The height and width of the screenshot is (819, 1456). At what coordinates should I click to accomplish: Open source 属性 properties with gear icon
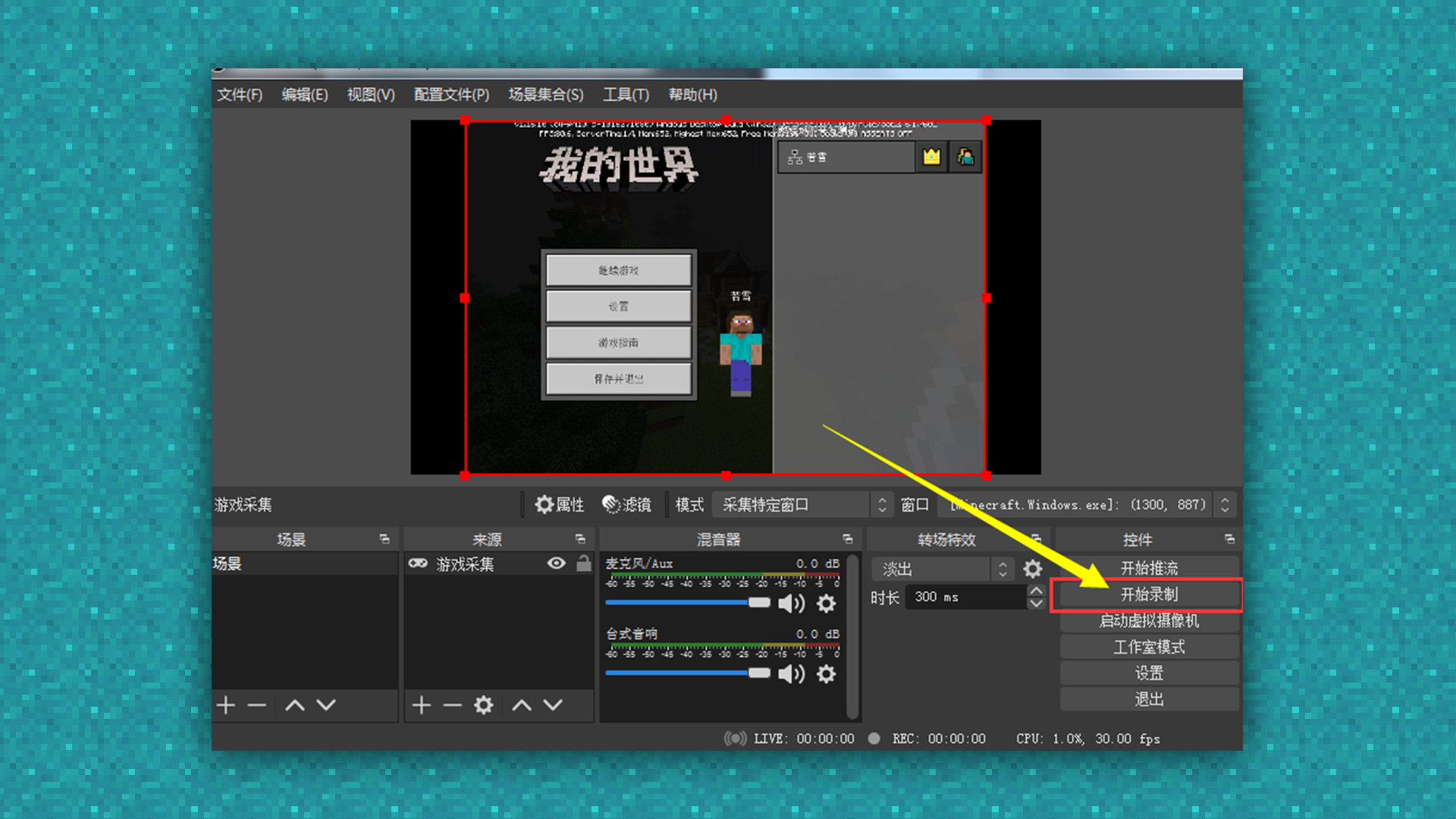pos(560,504)
